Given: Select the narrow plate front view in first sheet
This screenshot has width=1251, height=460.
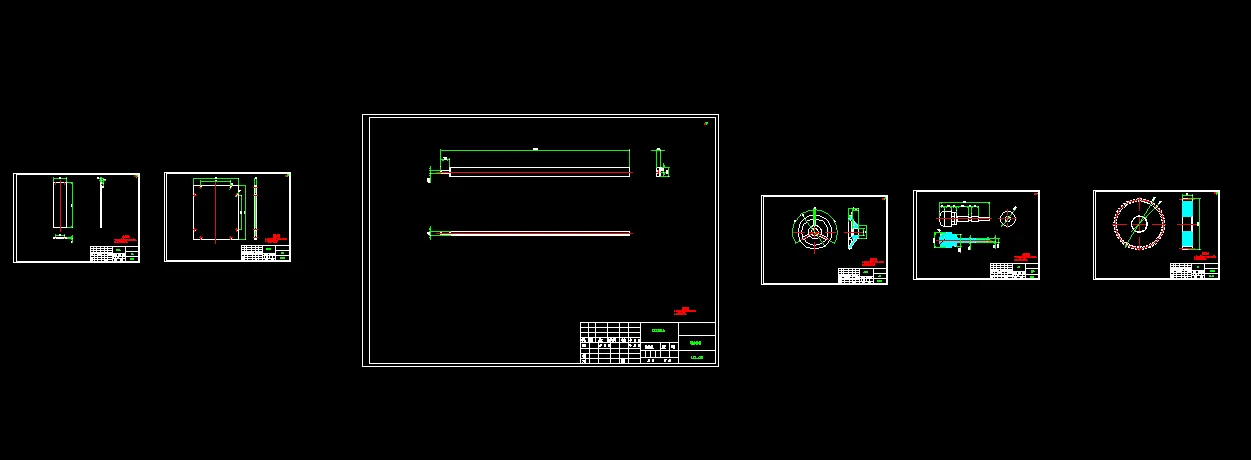Looking at the screenshot, I should click(62, 205).
